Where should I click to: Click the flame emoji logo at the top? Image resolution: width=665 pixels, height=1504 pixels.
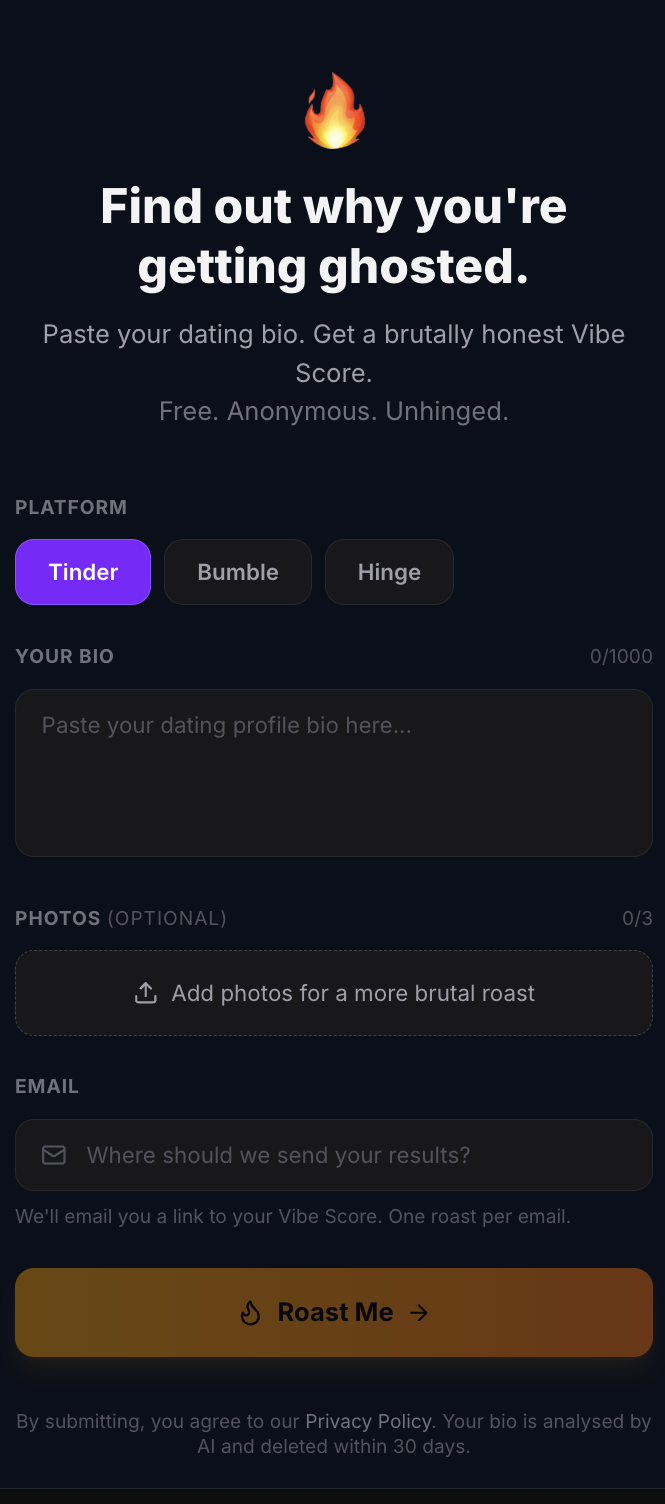(333, 110)
